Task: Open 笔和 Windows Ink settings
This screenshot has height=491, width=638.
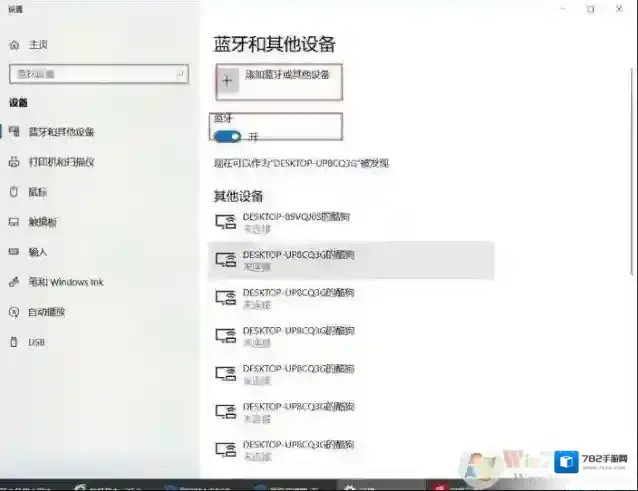Action: tap(56, 282)
